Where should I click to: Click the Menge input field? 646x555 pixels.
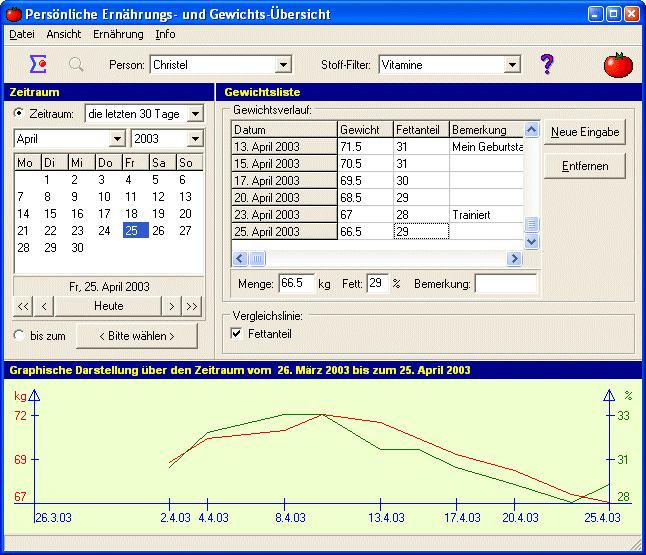pyautogui.click(x=296, y=283)
